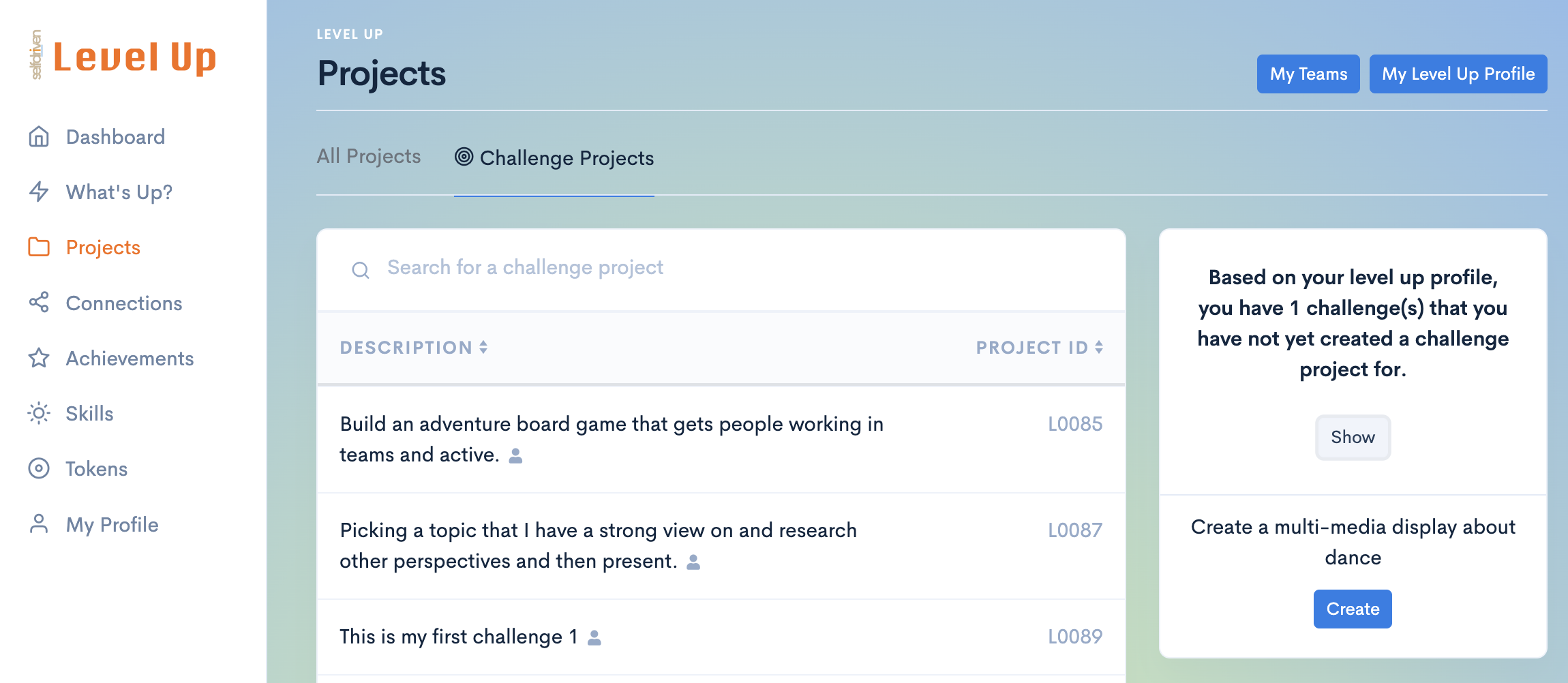1568x683 pixels.
Task: Click the Achievements star icon
Action: click(39, 358)
